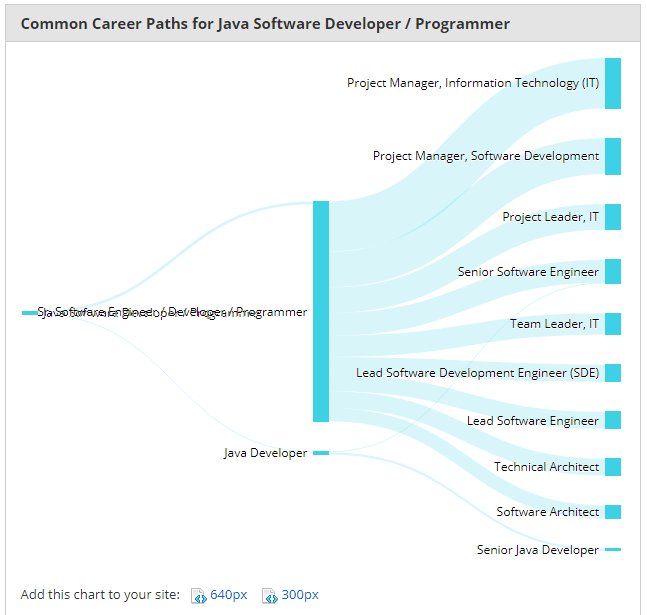647x615 pixels.
Task: Click the Technical Architect node bar
Action: pos(613,467)
